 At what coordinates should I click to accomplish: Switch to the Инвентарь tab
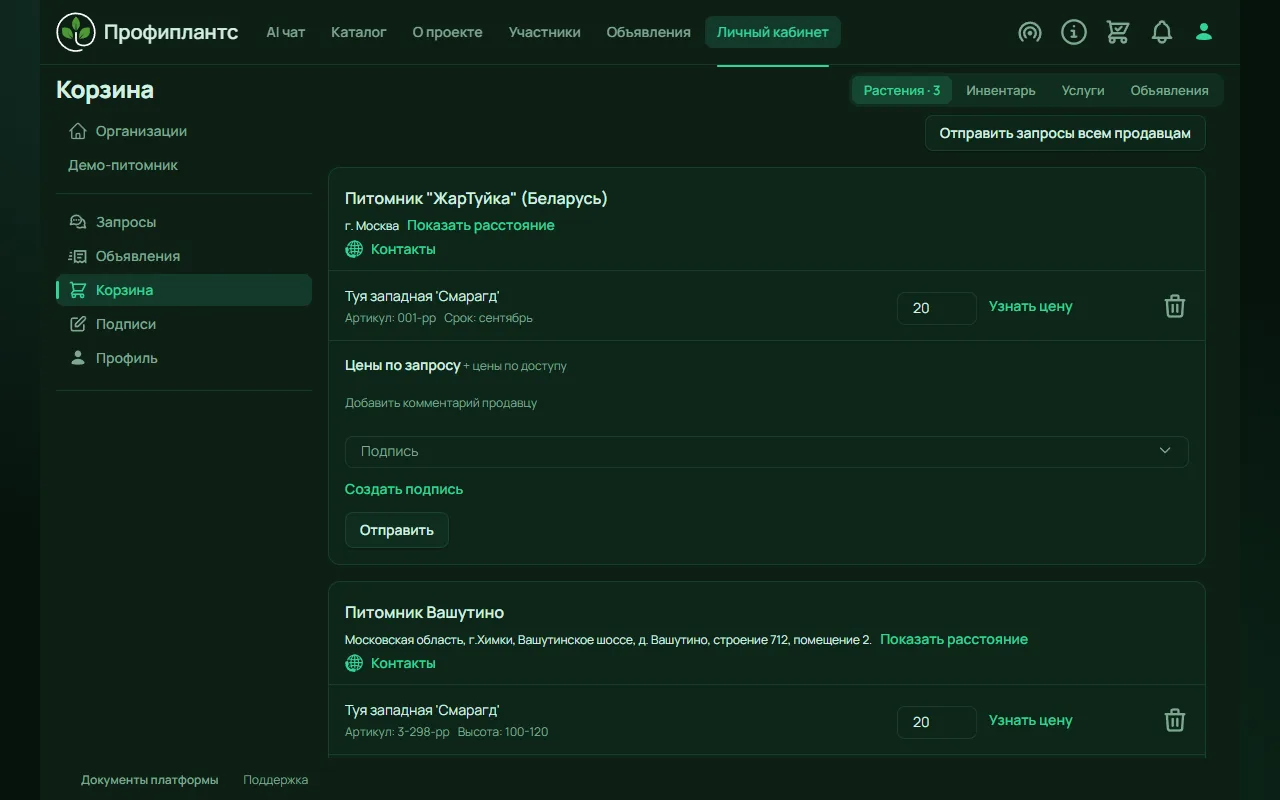tap(1001, 90)
